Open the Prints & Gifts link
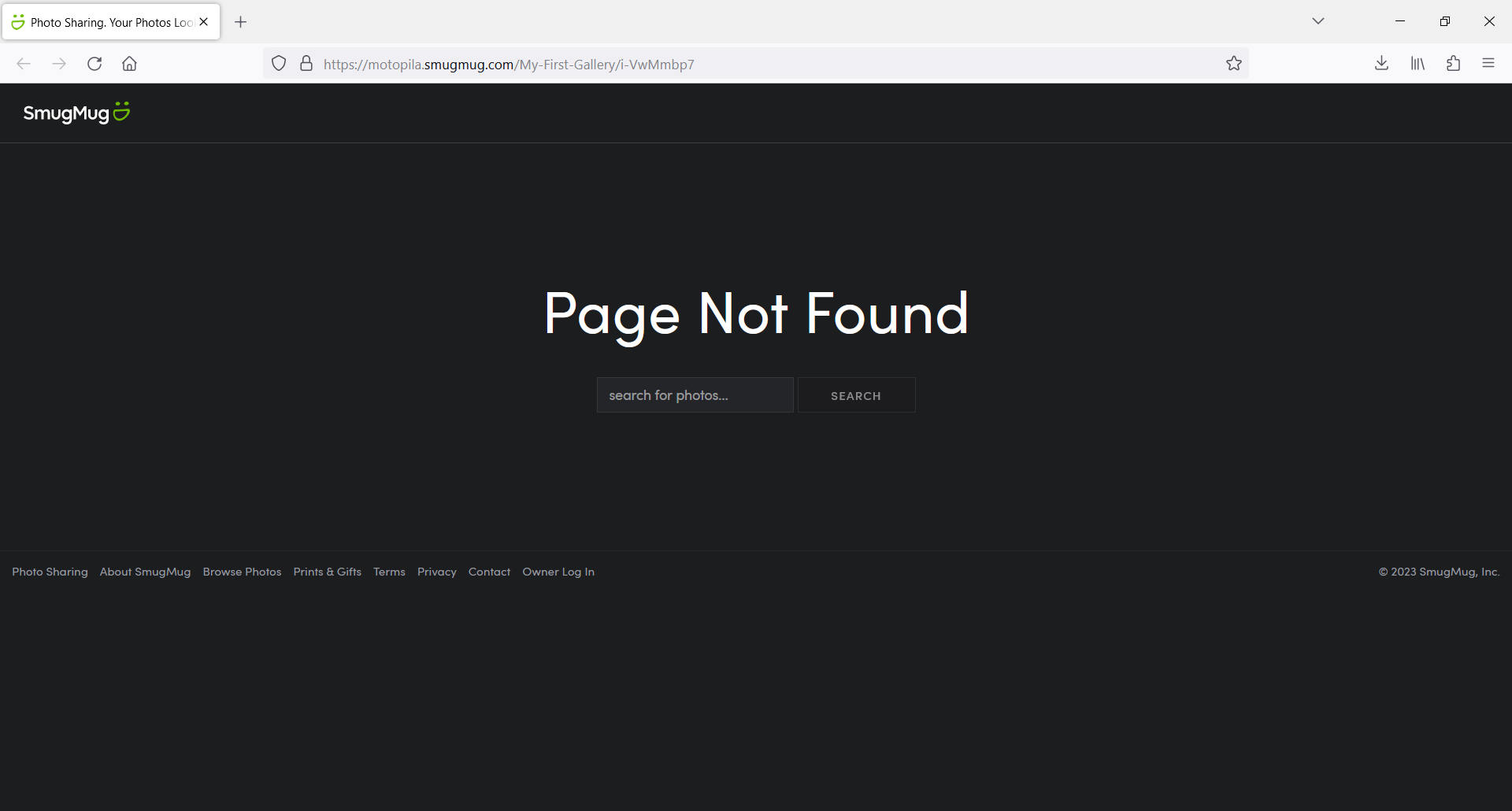This screenshot has height=811, width=1512. 328,572
